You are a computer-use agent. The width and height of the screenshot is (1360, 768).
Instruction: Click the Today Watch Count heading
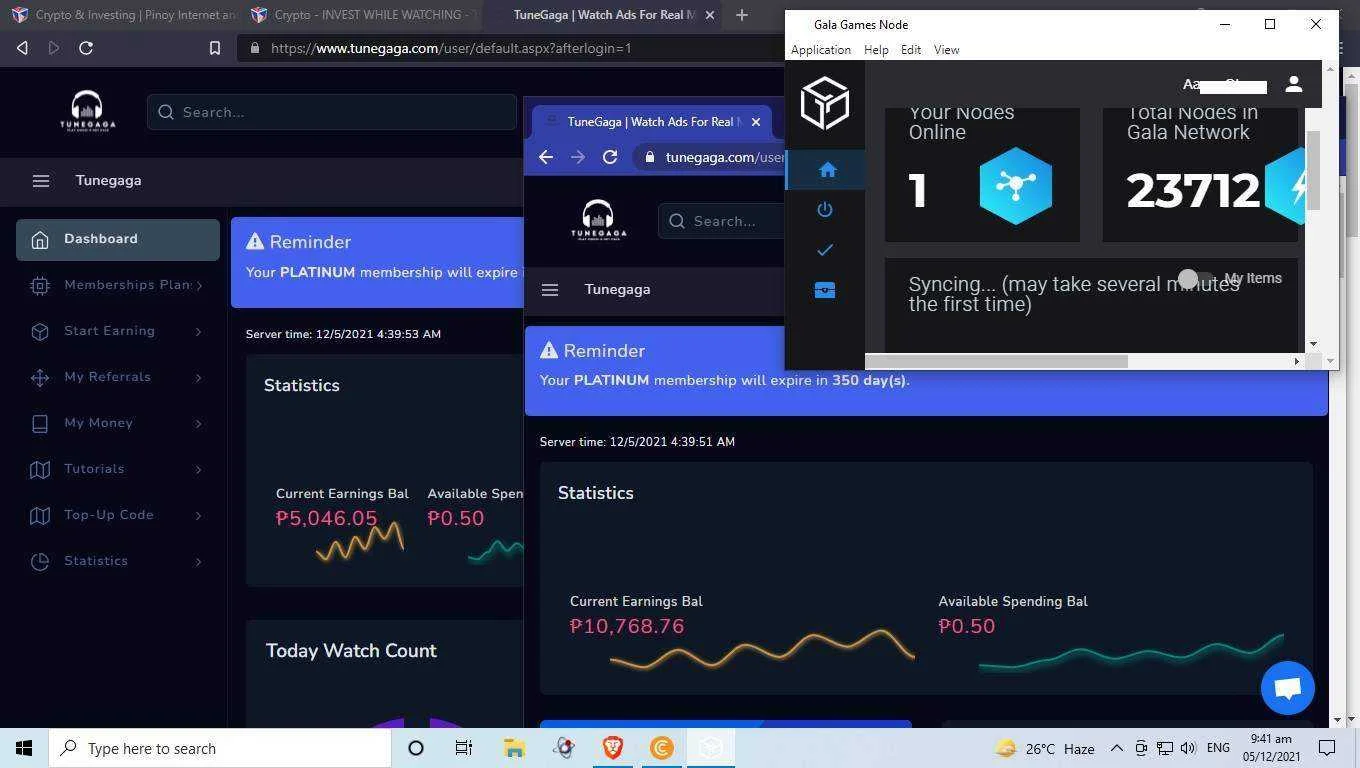click(x=351, y=651)
